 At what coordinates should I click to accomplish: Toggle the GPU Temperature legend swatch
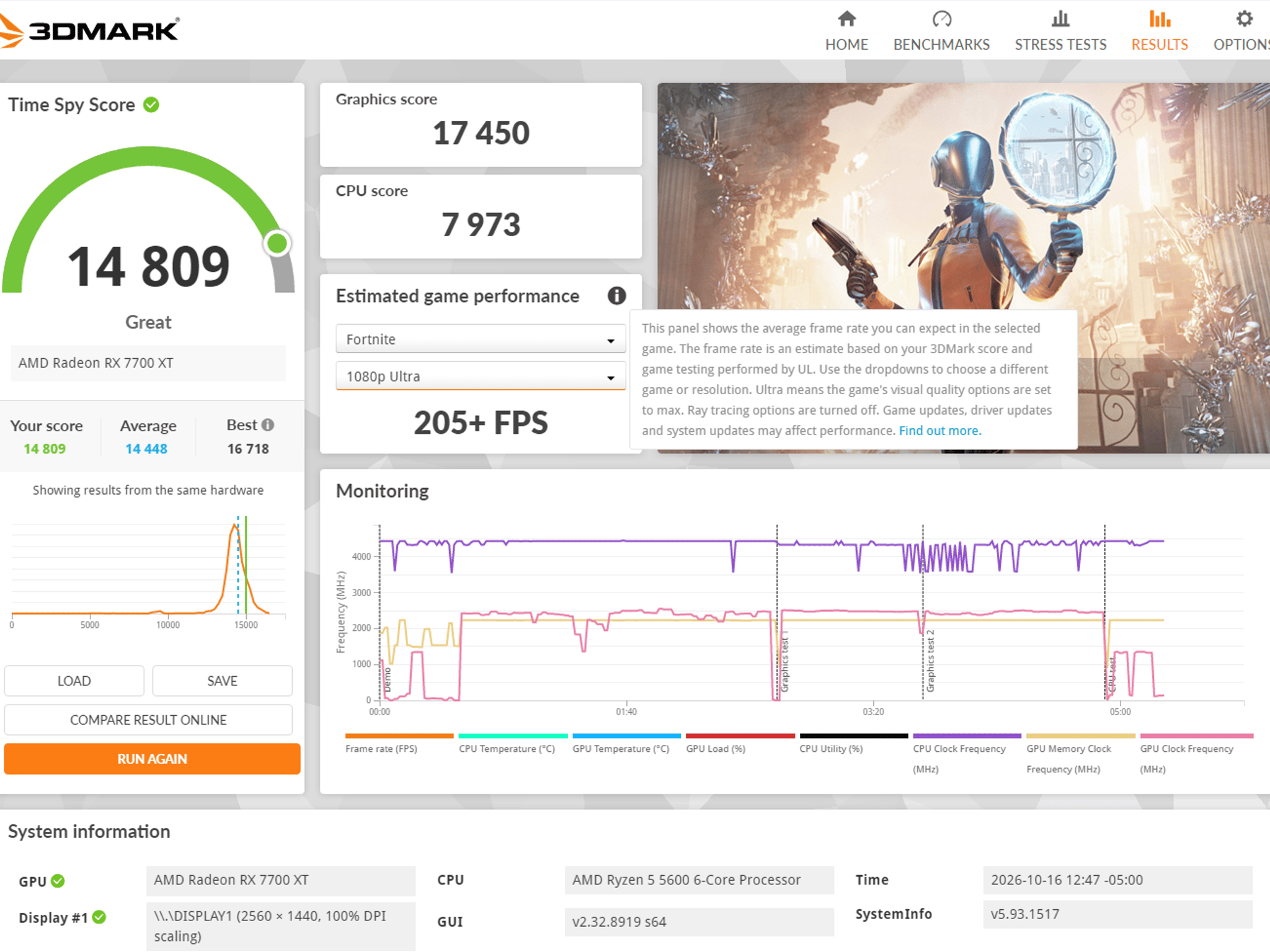click(x=626, y=736)
